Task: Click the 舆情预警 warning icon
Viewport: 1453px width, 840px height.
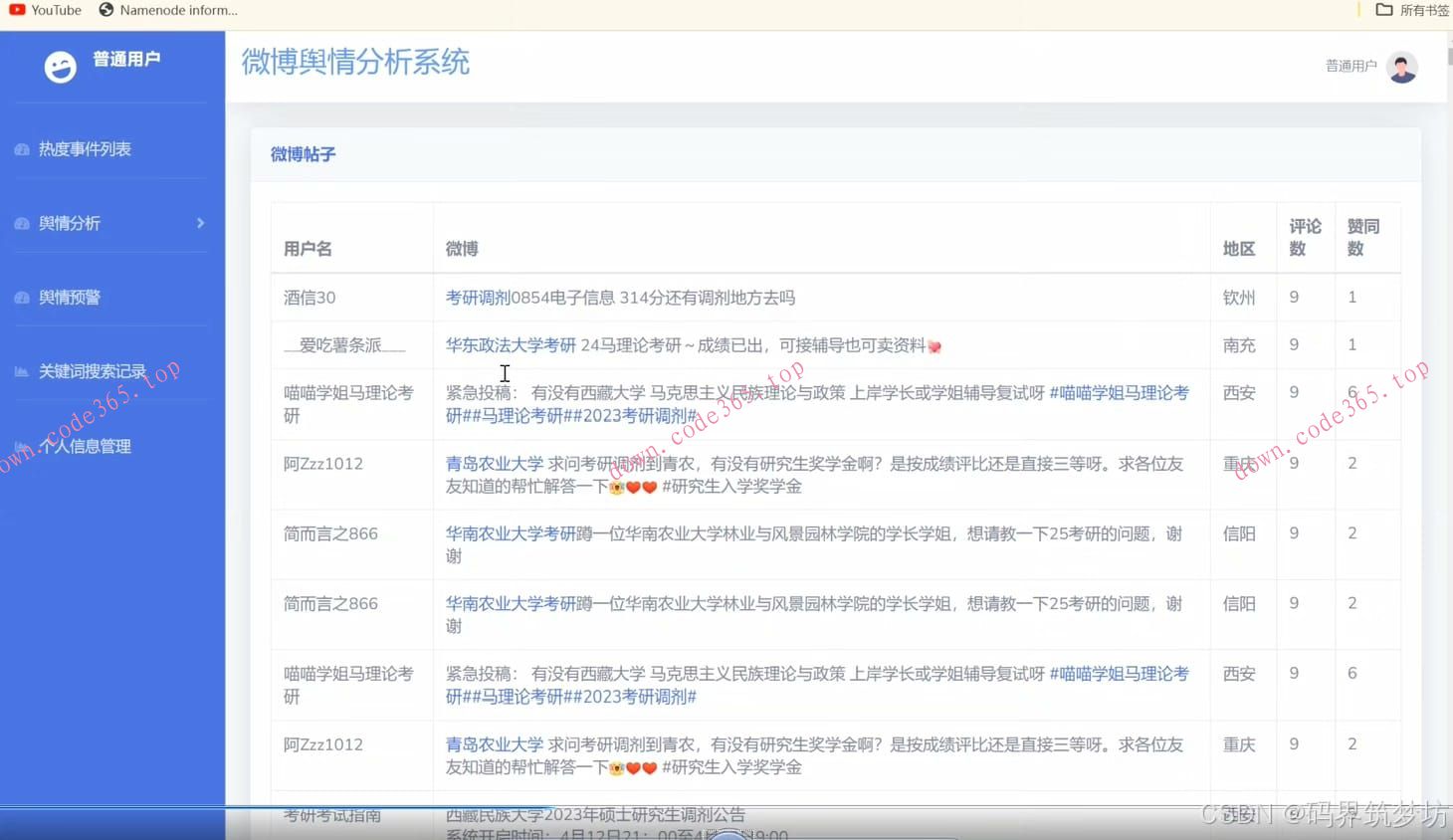Action: (x=22, y=297)
